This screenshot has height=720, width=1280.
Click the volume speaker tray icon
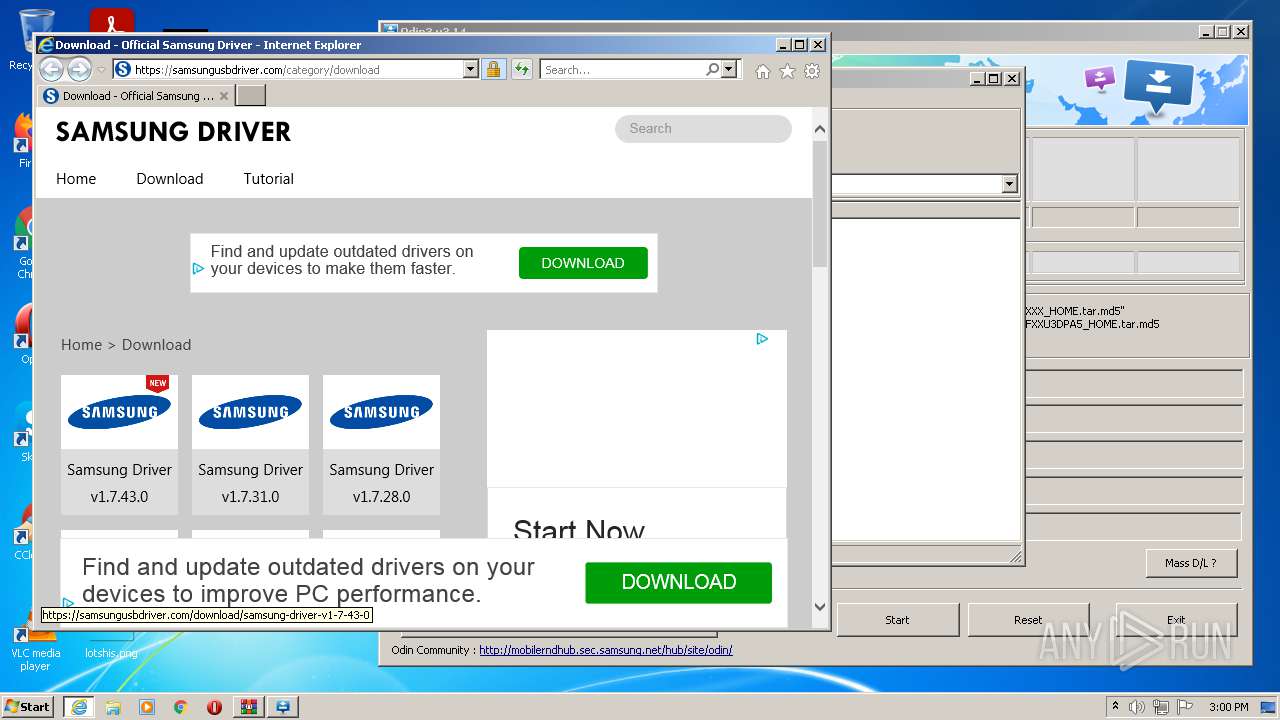point(1138,707)
